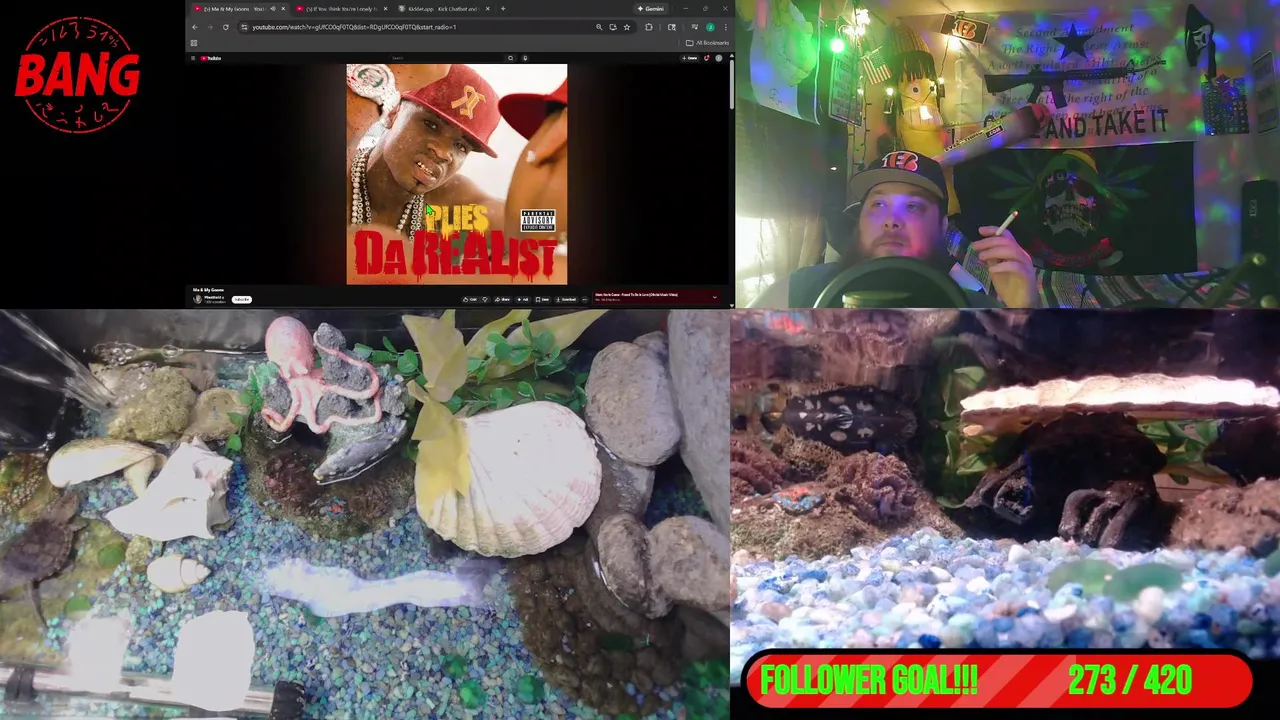
Task: Go to YouTube home via the logo
Action: point(210,58)
